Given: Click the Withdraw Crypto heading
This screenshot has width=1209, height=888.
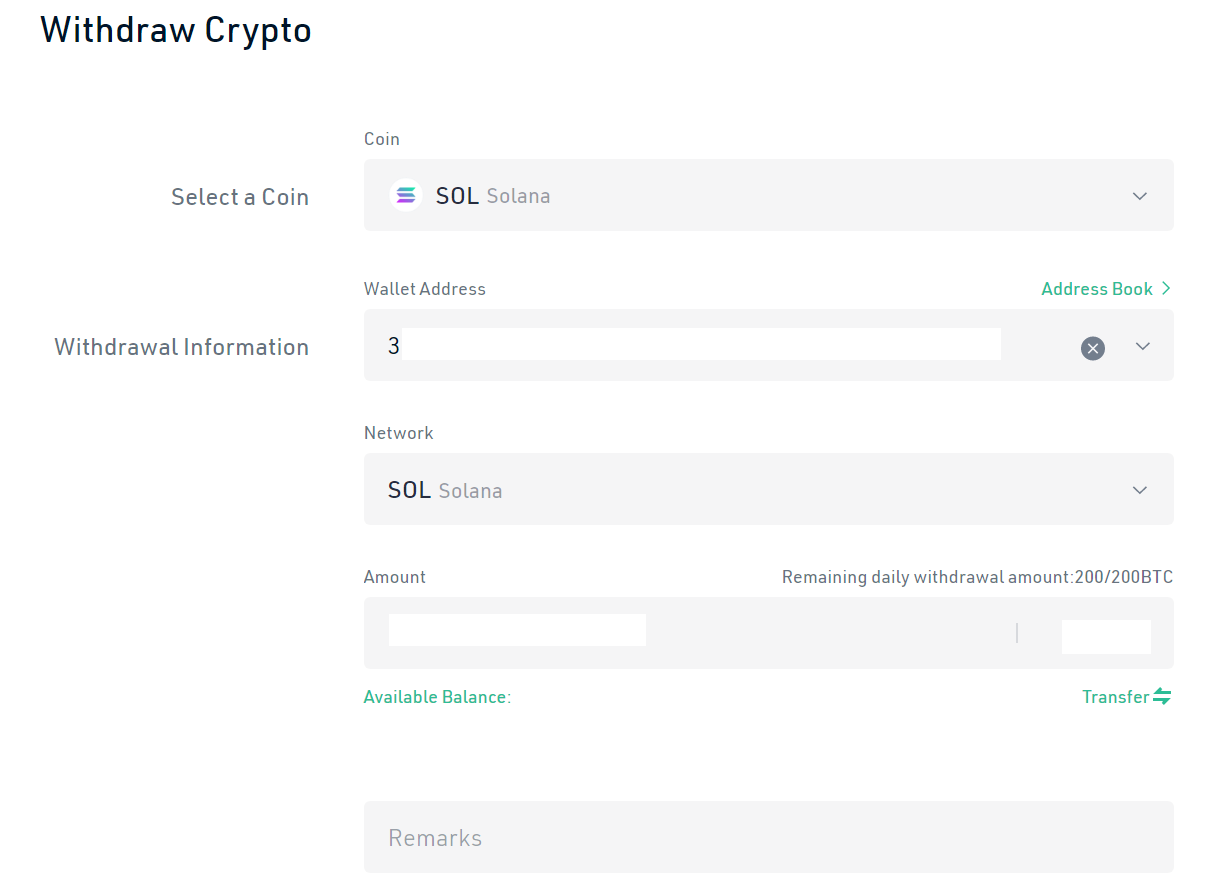Looking at the screenshot, I should [176, 30].
